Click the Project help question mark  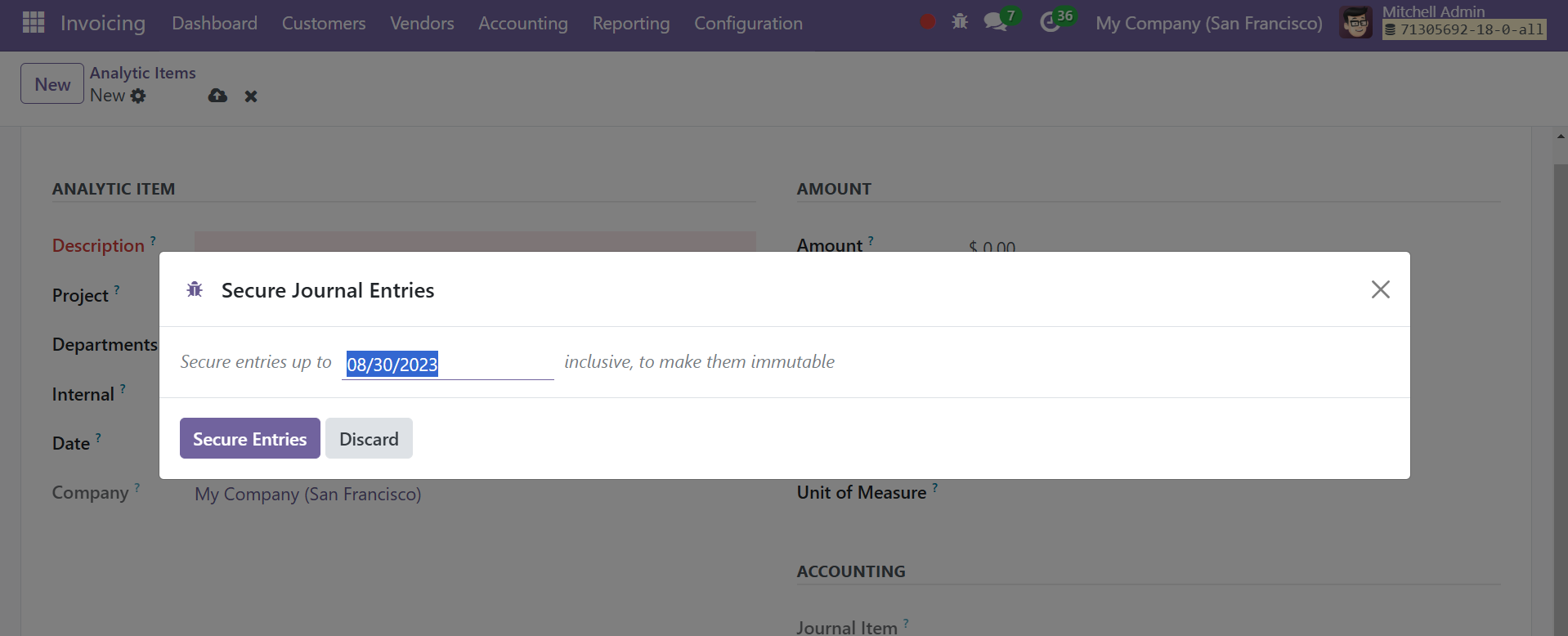tap(117, 289)
